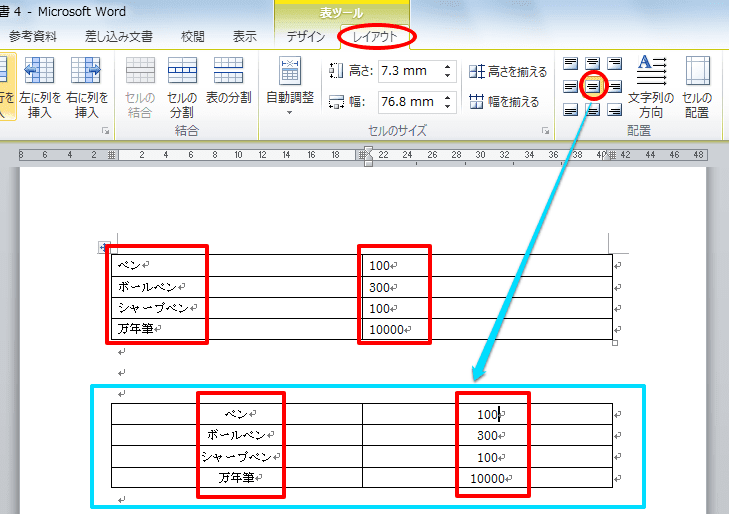729x514 pixels.
Task: Click the 高さ input field
Action: point(409,71)
